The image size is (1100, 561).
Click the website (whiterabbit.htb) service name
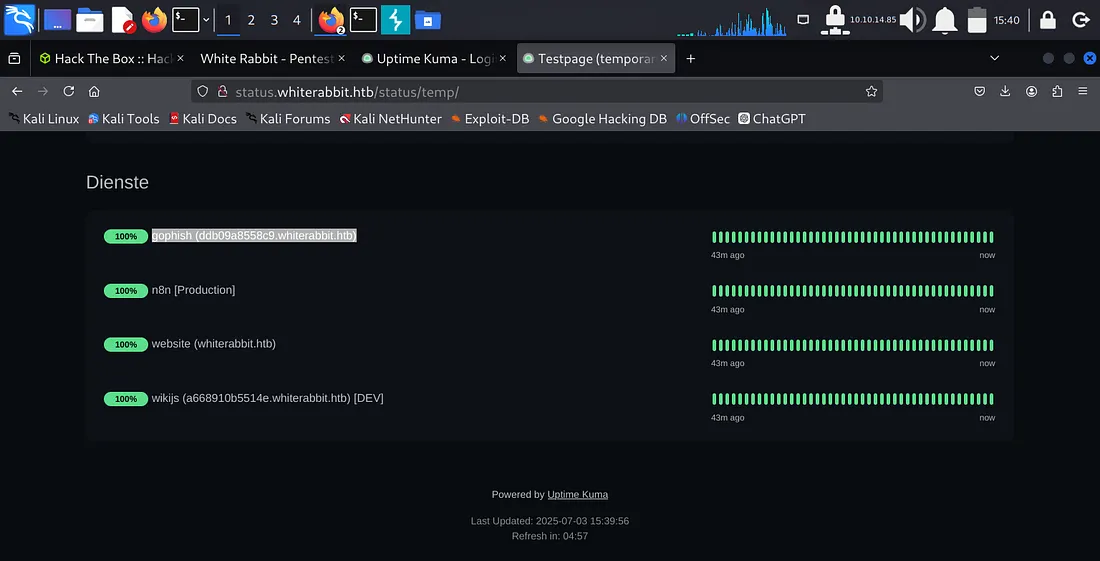pos(213,344)
